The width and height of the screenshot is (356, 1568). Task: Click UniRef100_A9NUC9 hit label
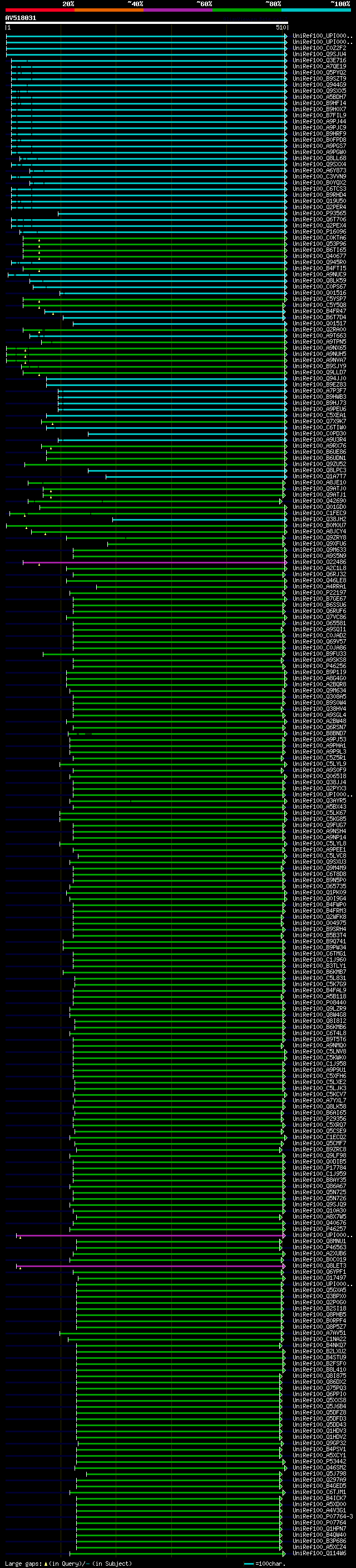click(x=319, y=275)
